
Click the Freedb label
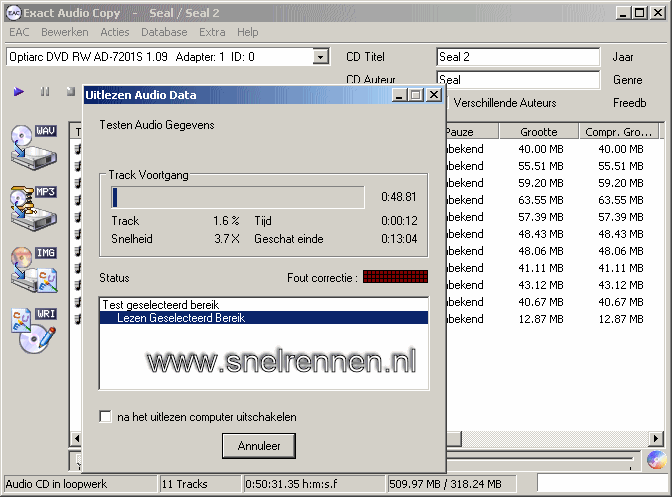[x=629, y=103]
